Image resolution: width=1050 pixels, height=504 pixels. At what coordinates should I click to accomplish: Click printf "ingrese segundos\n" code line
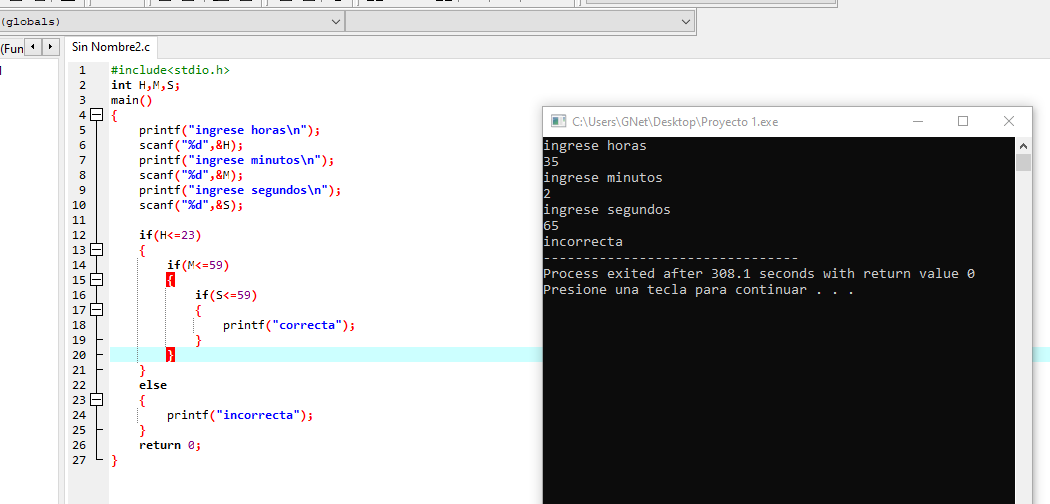(240, 190)
